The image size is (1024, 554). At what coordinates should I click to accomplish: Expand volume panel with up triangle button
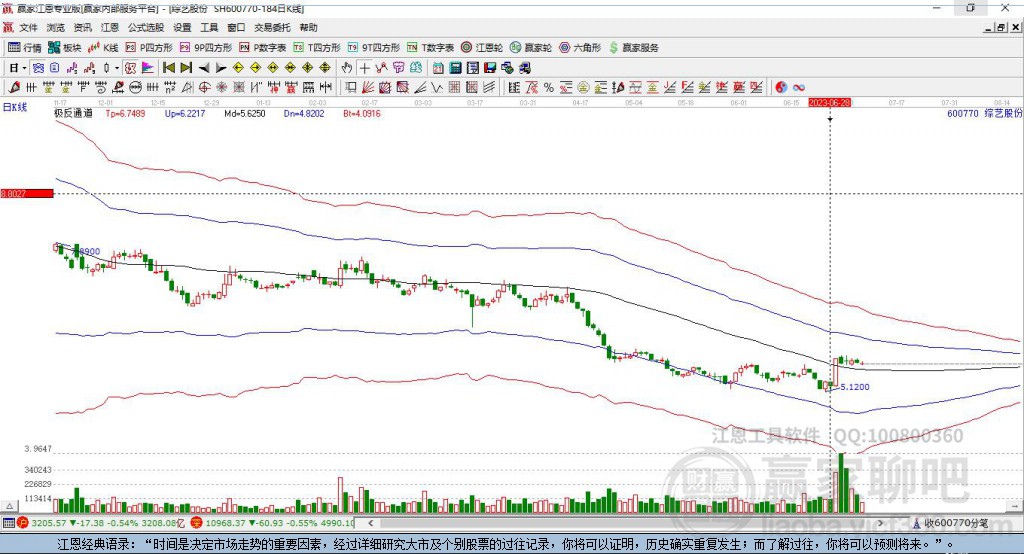point(9,506)
